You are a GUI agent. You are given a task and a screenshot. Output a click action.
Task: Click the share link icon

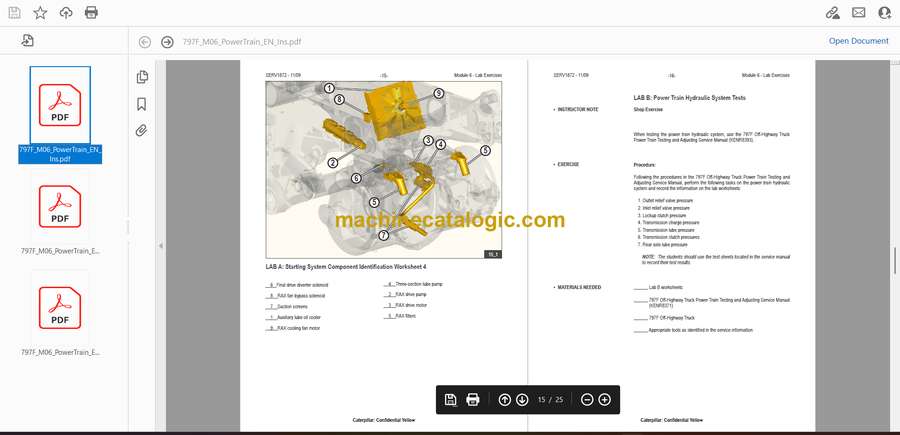(832, 13)
